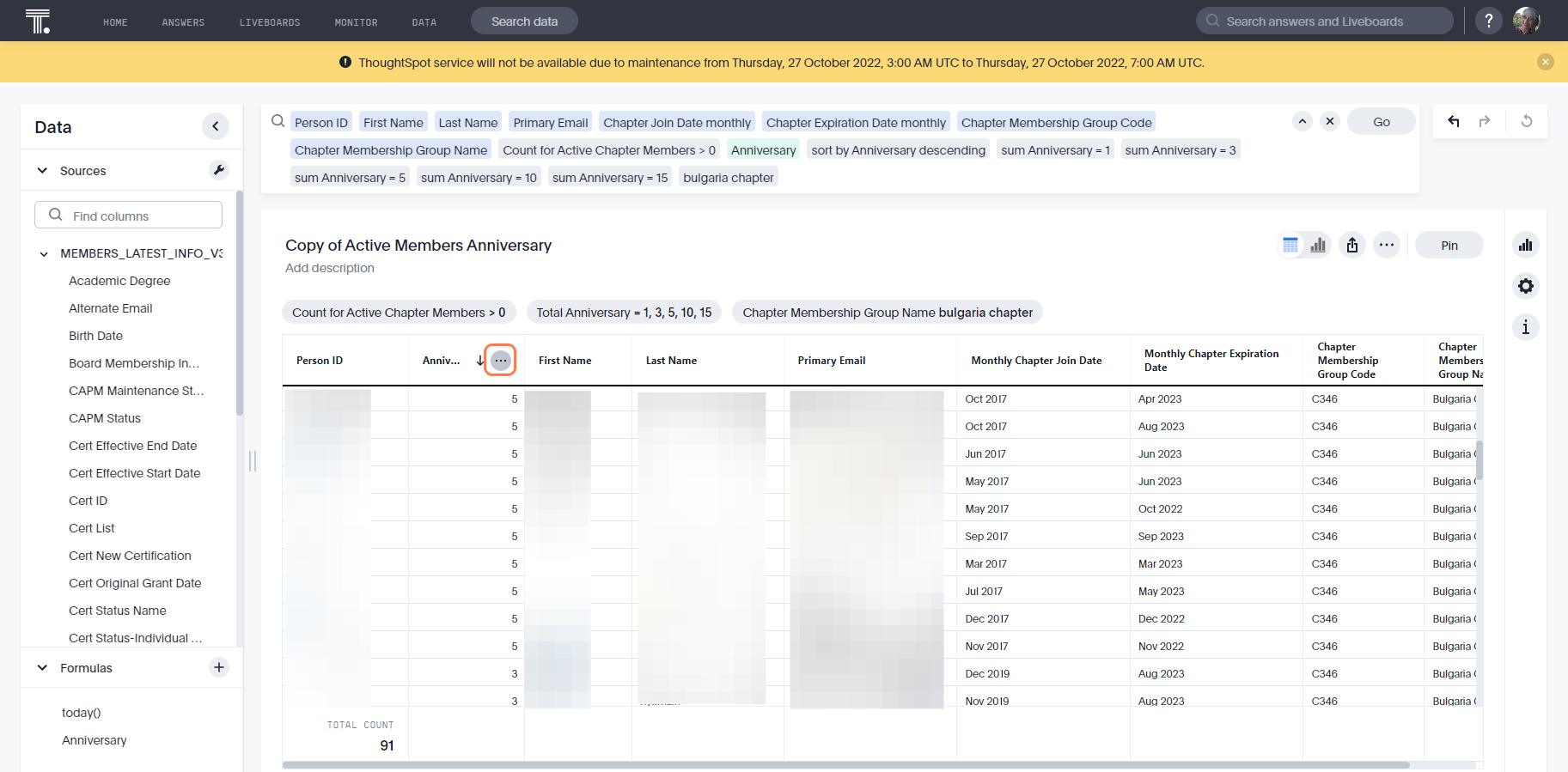
Task: Select the today() formula
Action: [x=82, y=713]
